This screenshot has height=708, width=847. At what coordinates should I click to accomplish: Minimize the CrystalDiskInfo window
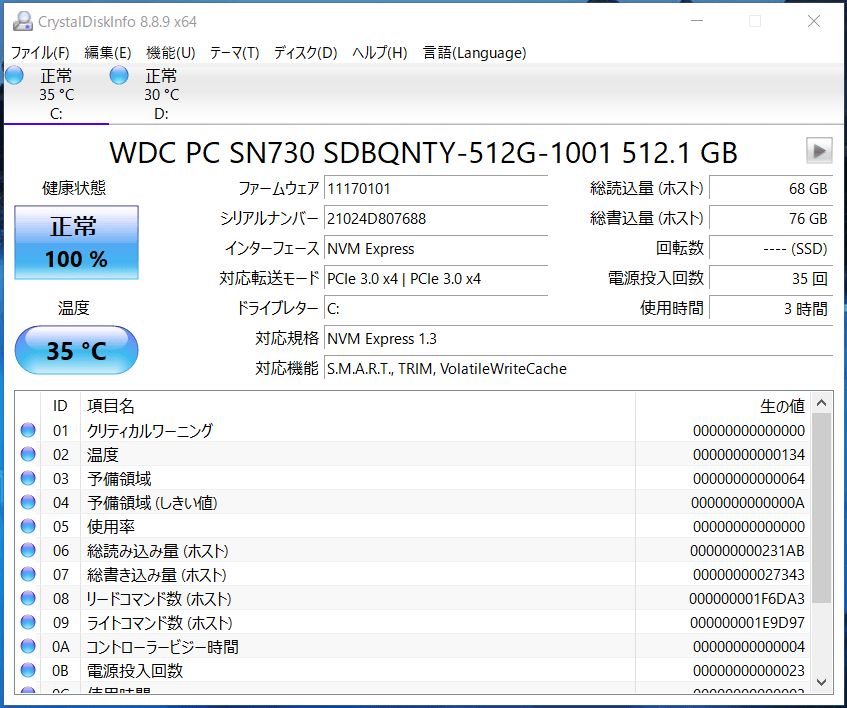[697, 21]
